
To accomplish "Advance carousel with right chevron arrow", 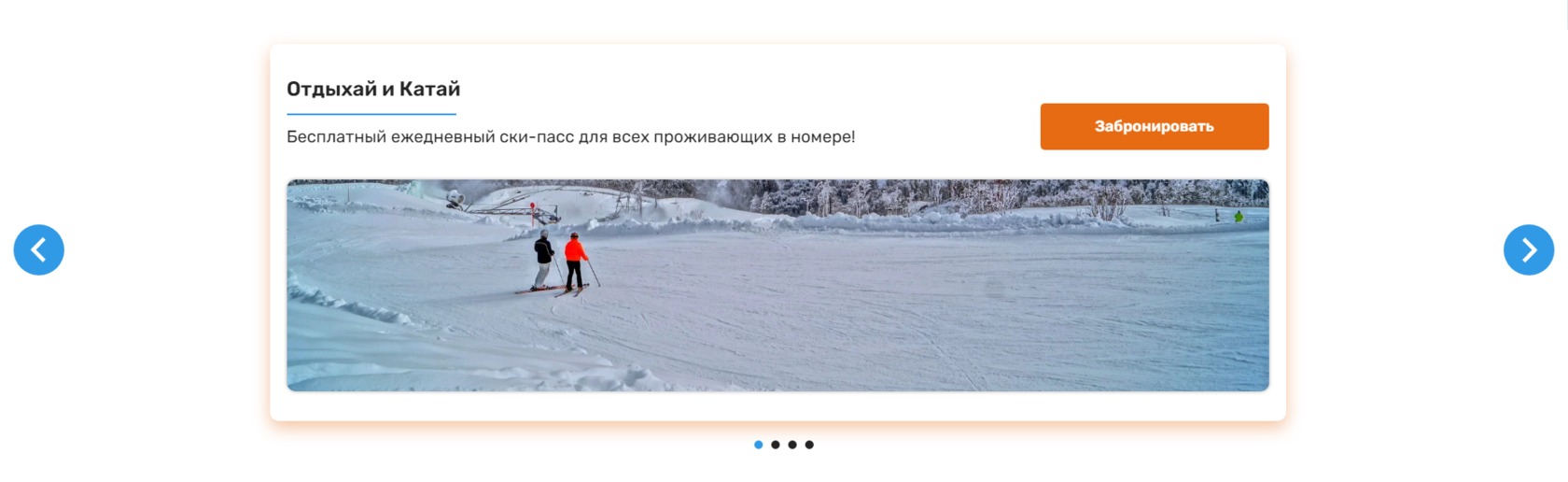I will pos(1529,249).
